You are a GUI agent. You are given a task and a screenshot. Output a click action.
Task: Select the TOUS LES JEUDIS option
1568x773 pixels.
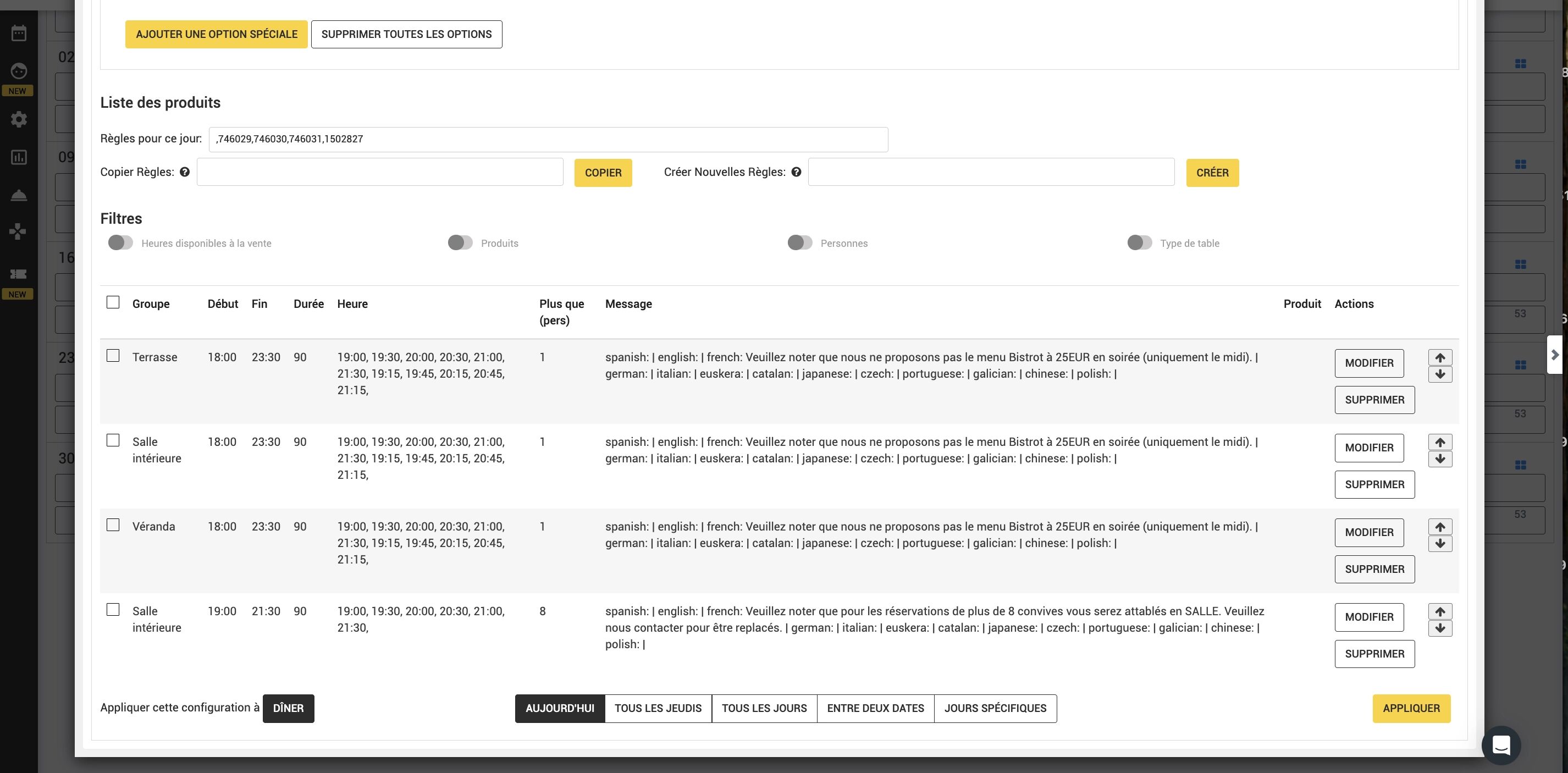658,709
